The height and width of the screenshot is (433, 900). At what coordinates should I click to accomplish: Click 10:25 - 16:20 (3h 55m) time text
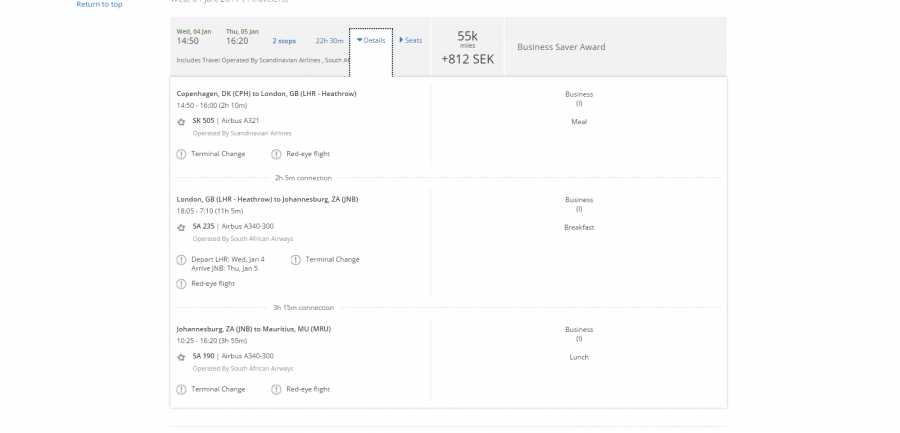point(213,341)
